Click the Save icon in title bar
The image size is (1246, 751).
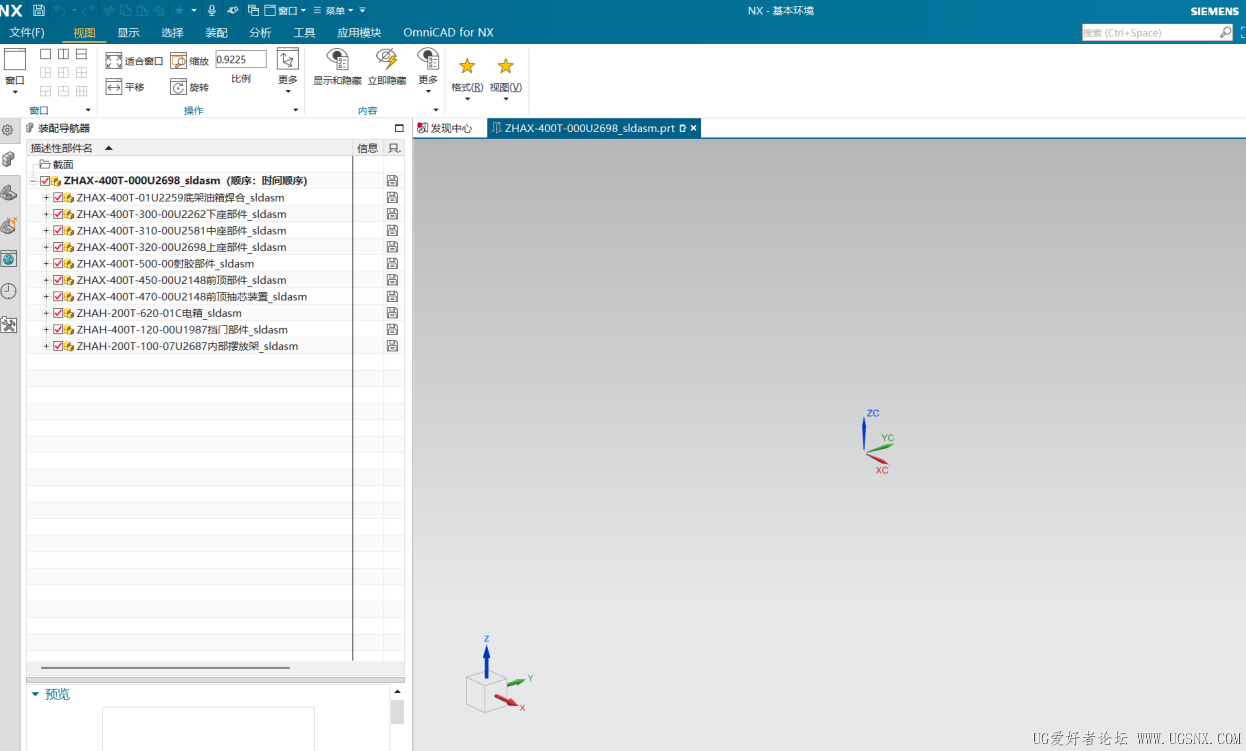click(39, 10)
